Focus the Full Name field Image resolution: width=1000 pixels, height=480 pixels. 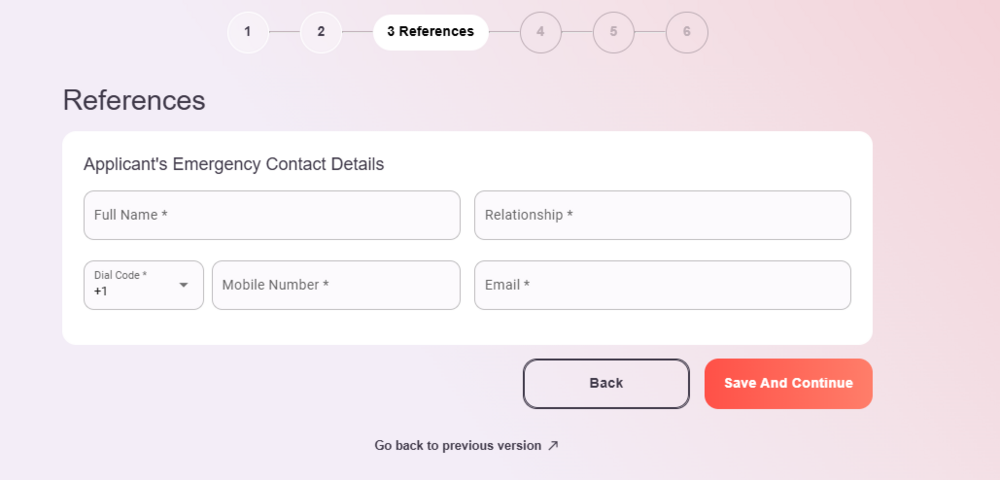click(272, 215)
